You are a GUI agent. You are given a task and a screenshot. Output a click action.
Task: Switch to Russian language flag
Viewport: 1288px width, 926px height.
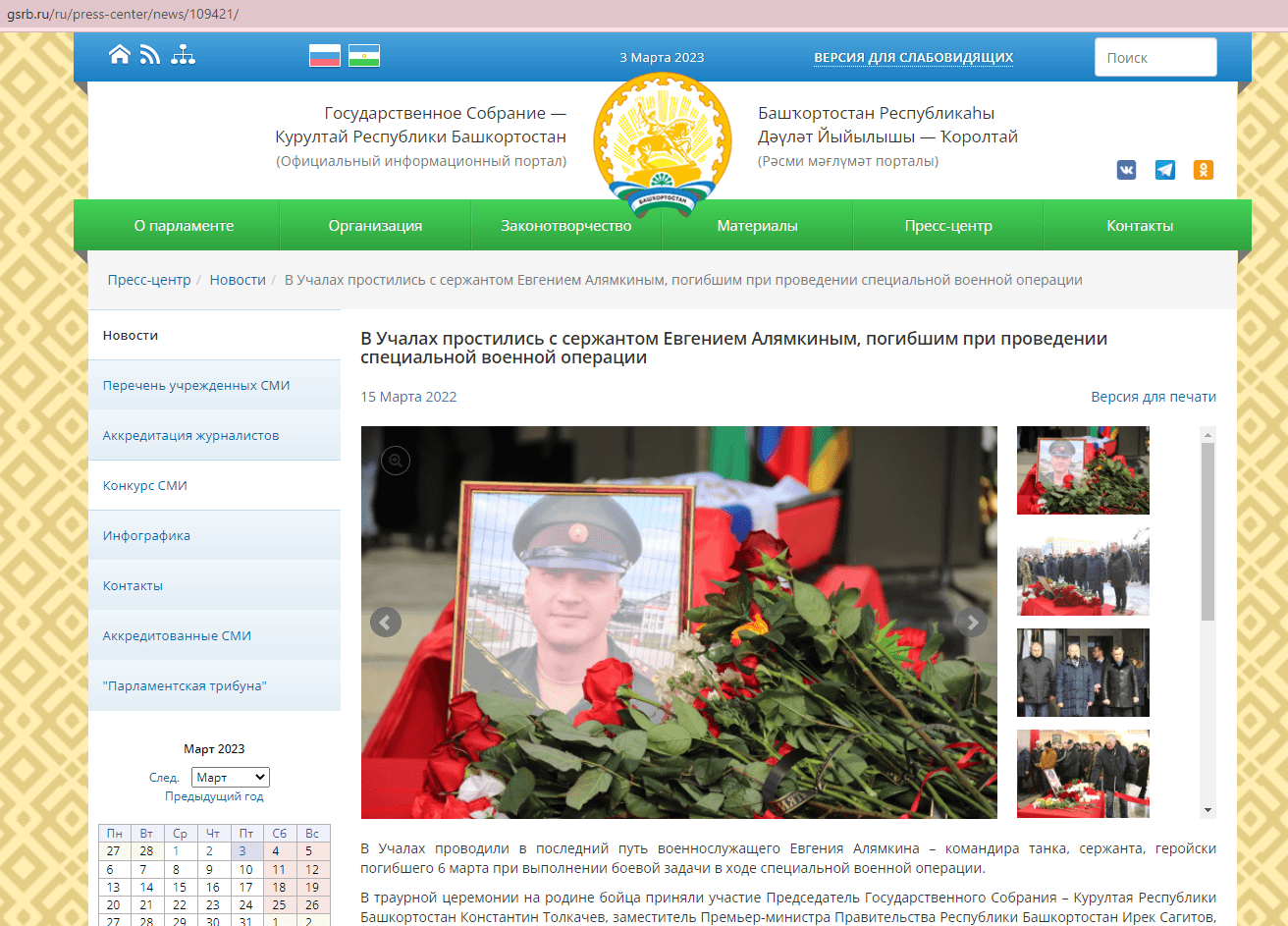coord(325,56)
